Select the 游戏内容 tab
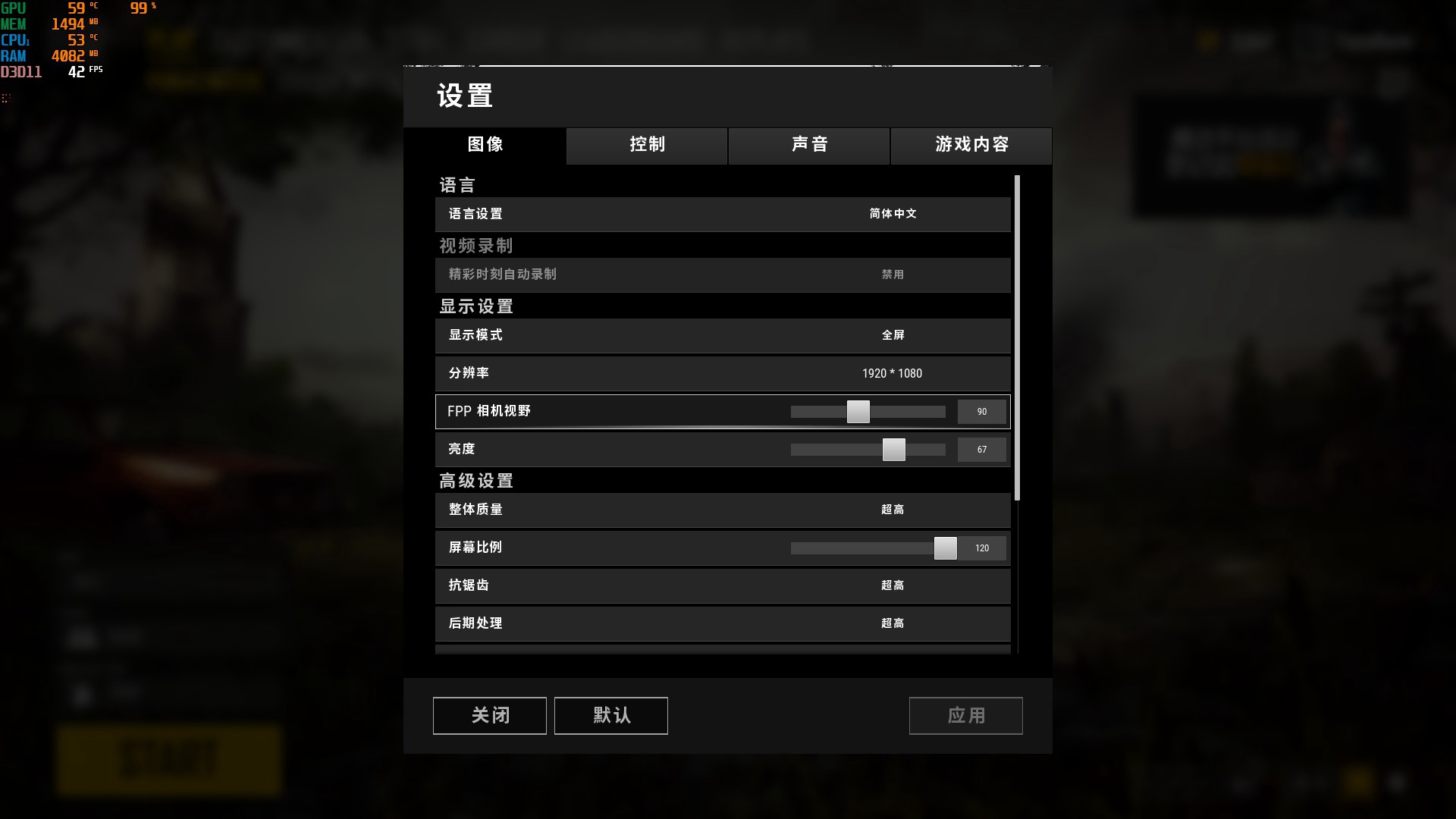Image resolution: width=1456 pixels, height=819 pixels. click(971, 146)
